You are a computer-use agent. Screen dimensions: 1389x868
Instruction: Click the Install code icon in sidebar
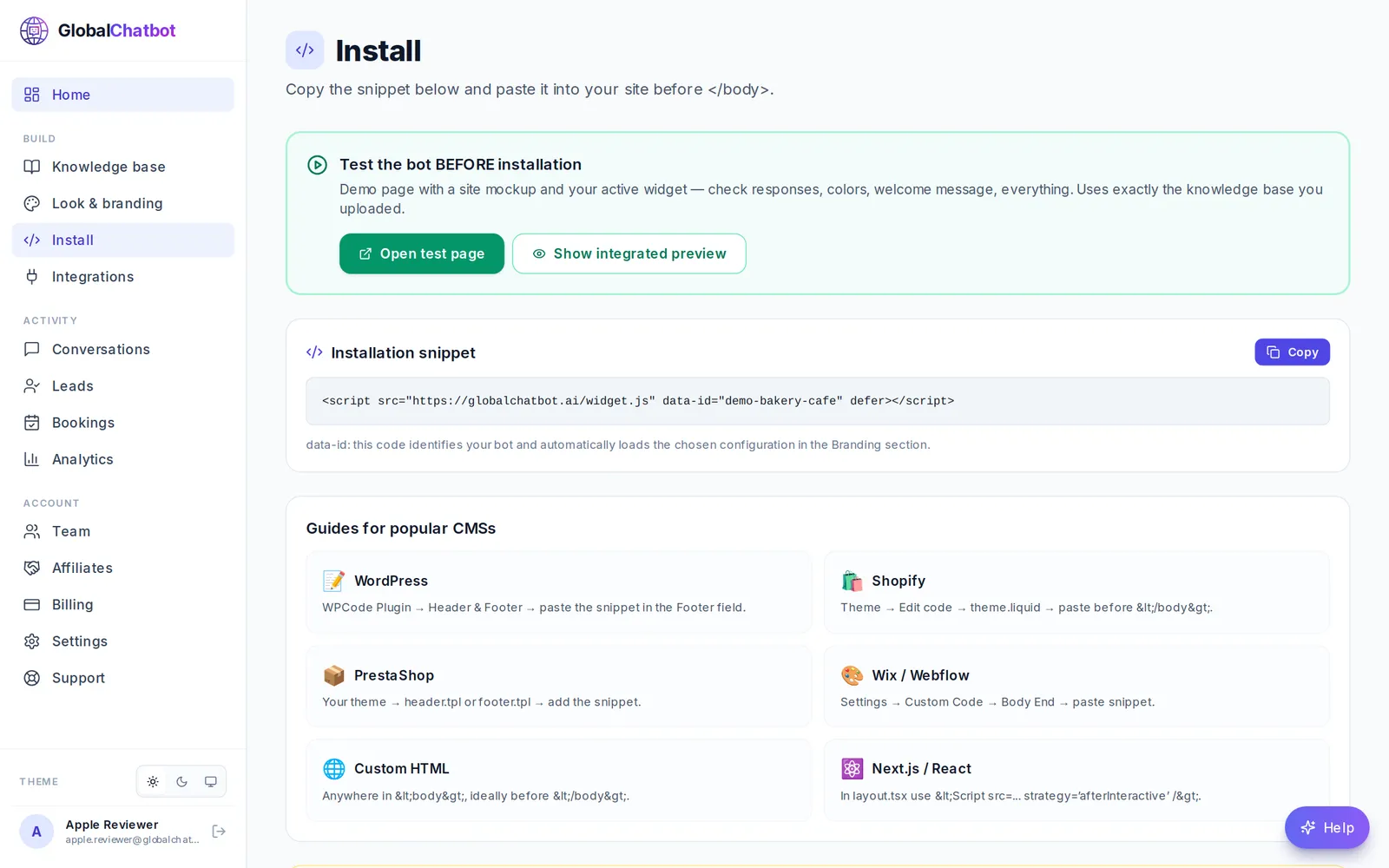click(32, 240)
